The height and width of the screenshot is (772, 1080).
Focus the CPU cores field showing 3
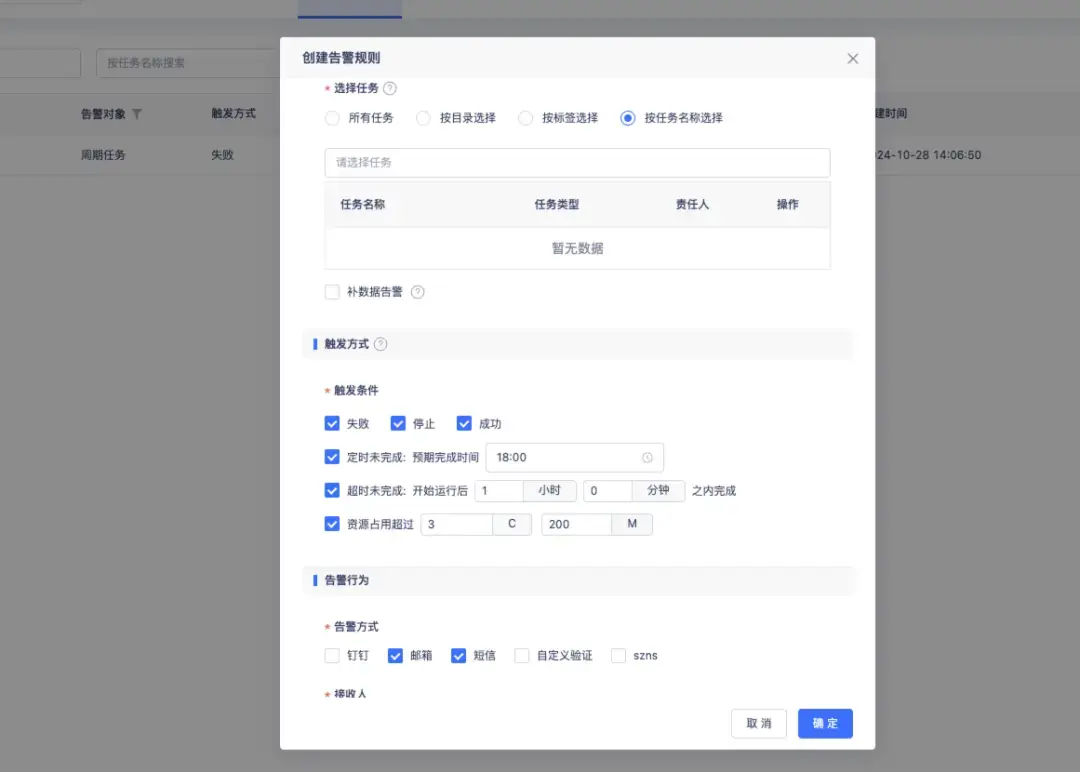457,524
